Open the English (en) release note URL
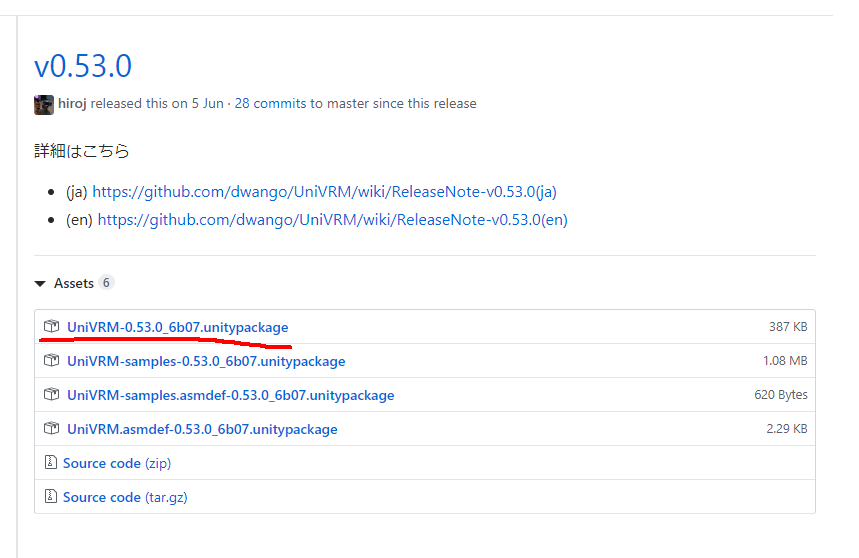The width and height of the screenshot is (859, 558). [333, 220]
